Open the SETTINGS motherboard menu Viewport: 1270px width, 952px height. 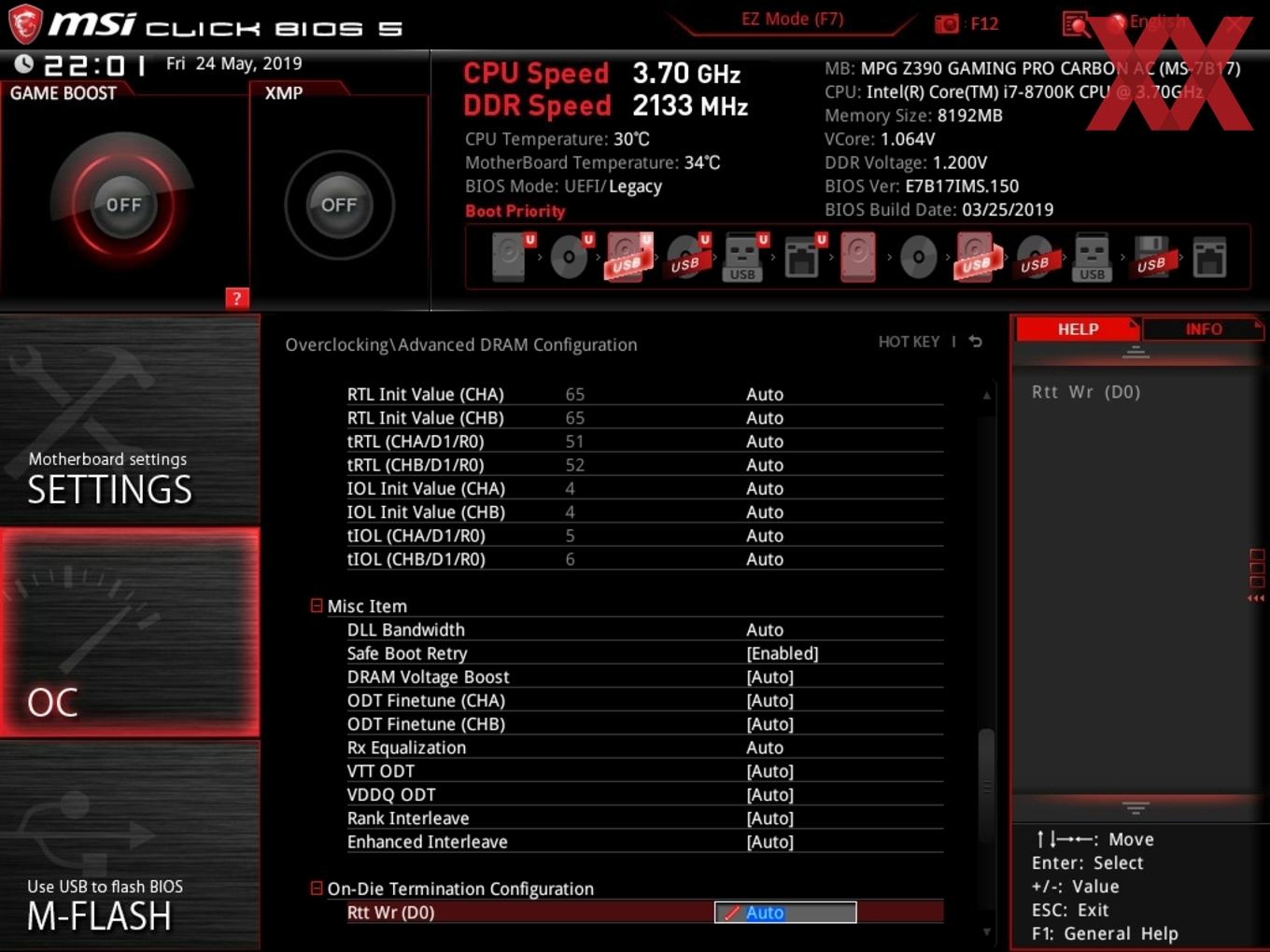pyautogui.click(x=130, y=420)
